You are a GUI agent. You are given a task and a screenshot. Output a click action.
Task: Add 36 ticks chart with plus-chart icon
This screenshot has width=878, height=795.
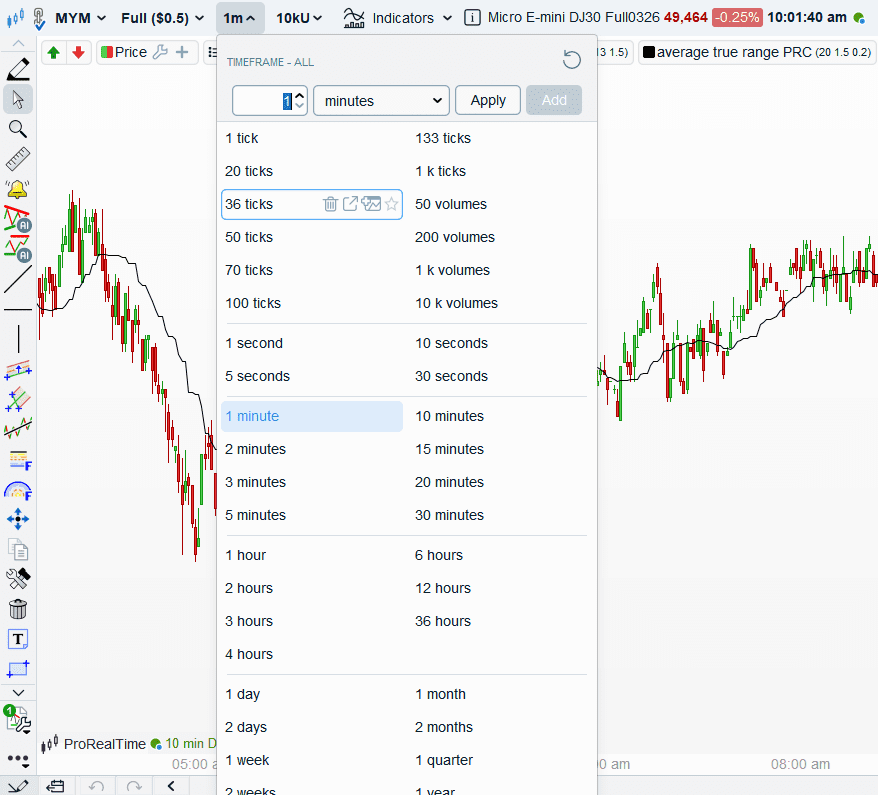tap(371, 204)
